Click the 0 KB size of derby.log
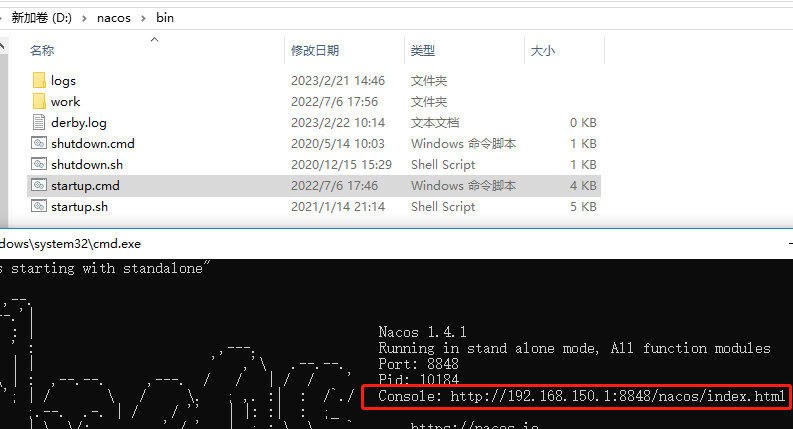This screenshot has width=793, height=429. tap(583, 122)
